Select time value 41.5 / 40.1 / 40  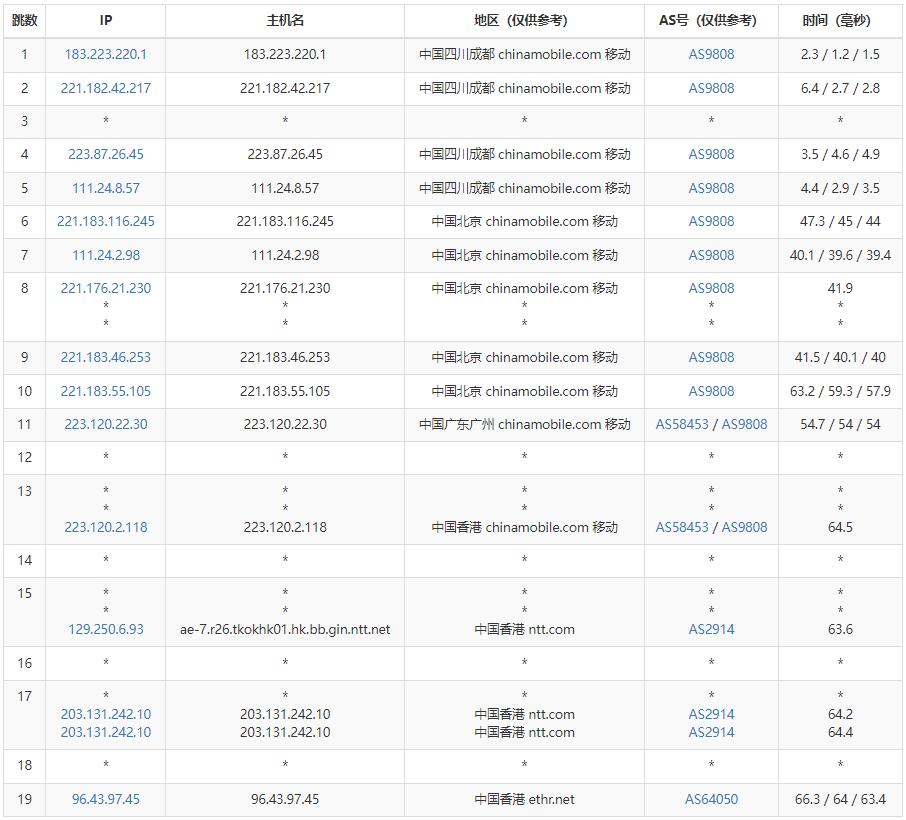(840, 358)
